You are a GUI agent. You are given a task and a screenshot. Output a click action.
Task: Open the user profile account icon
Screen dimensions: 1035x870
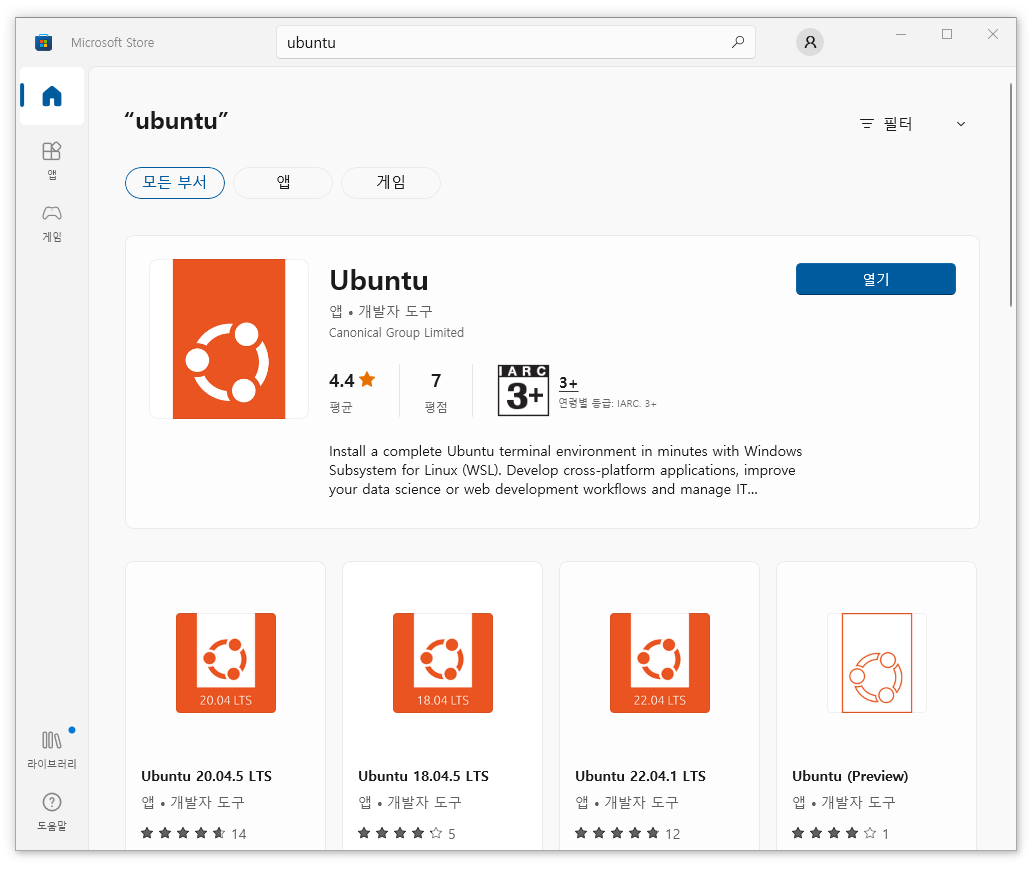click(x=810, y=42)
